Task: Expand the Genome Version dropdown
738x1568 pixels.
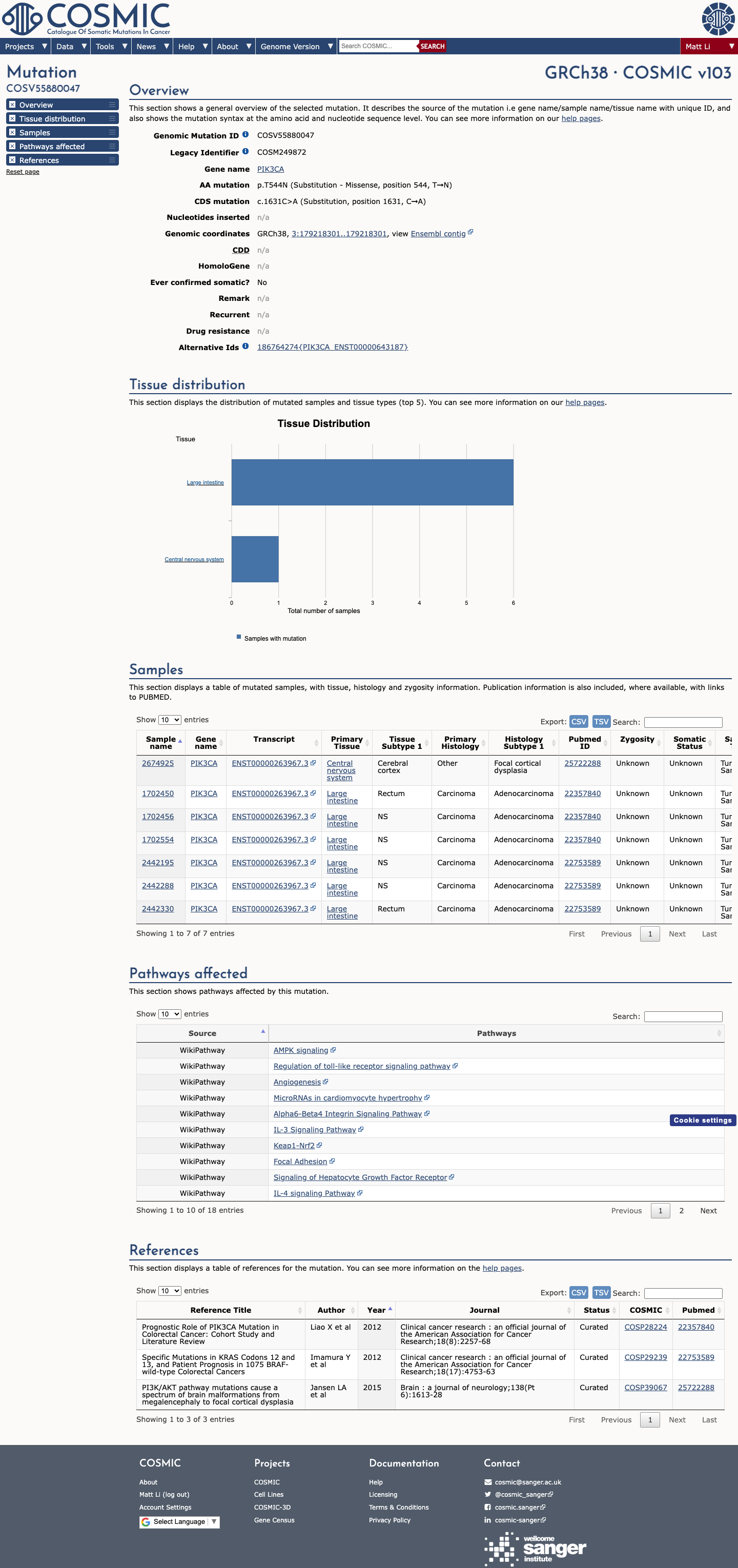Action: (296, 46)
